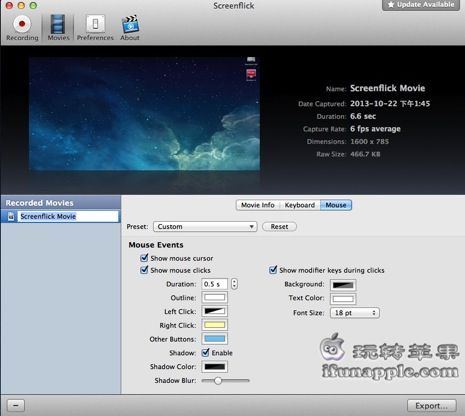Toggle the Shadow Enable checkbox

206,352
